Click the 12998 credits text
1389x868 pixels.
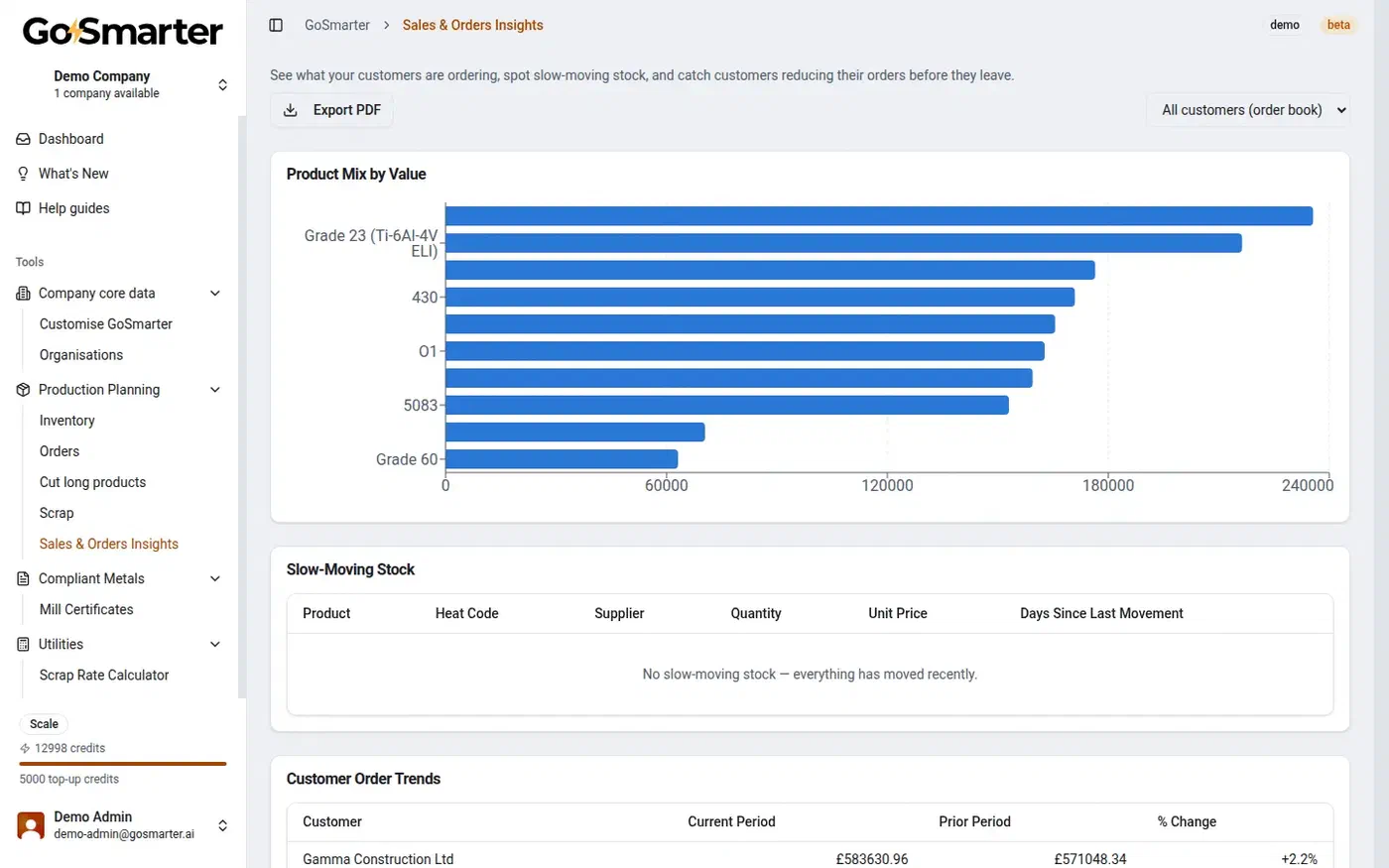69,748
